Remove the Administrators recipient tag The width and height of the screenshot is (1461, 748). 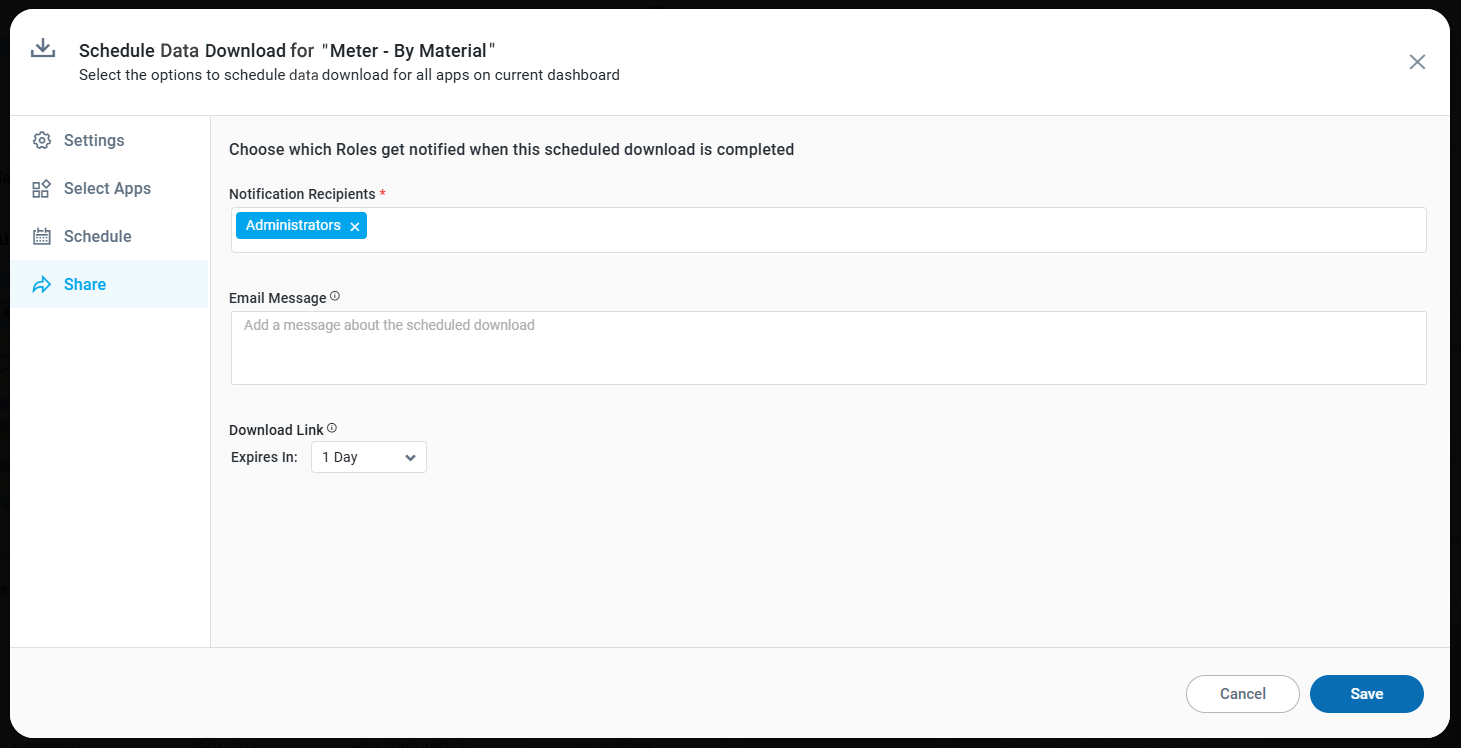[x=355, y=227]
